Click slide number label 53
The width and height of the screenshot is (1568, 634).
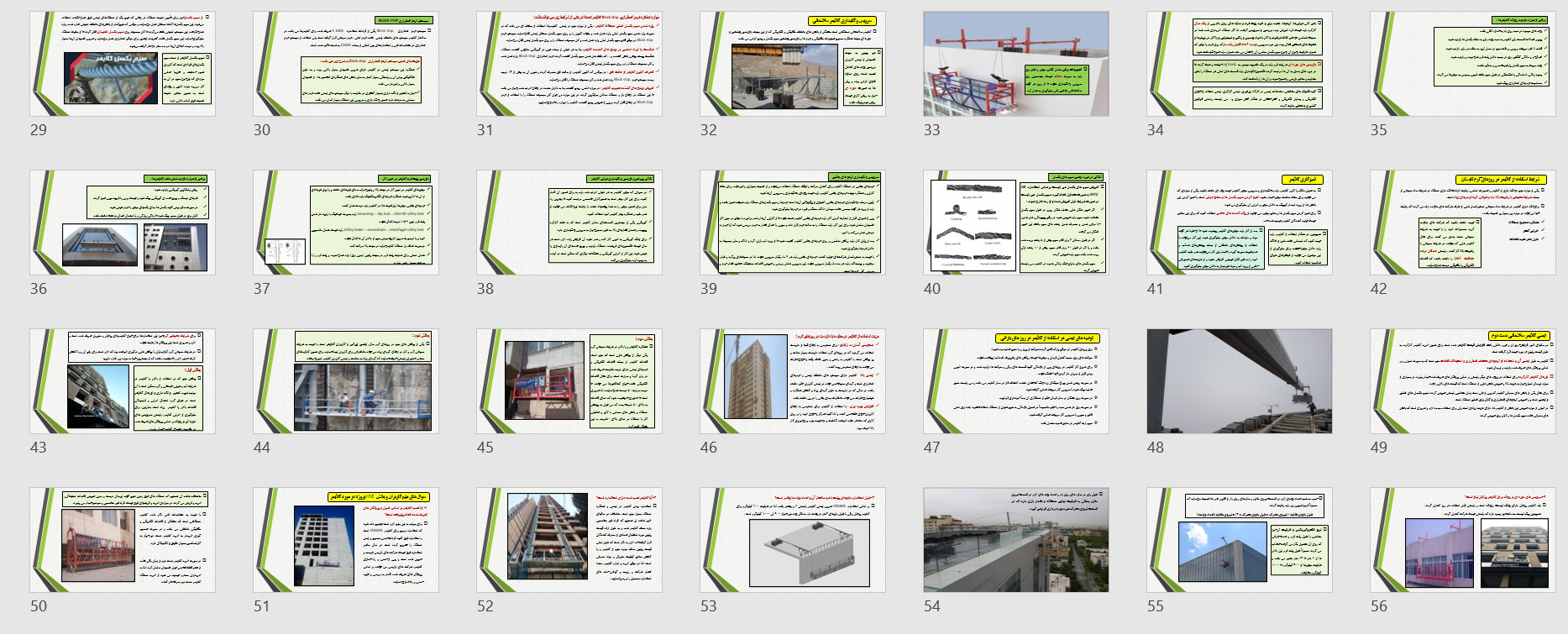(x=709, y=606)
